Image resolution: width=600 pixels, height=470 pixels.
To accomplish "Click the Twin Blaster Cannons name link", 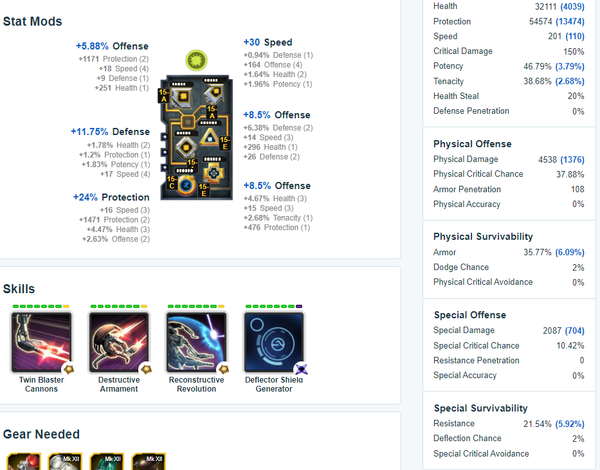I will (x=41, y=384).
